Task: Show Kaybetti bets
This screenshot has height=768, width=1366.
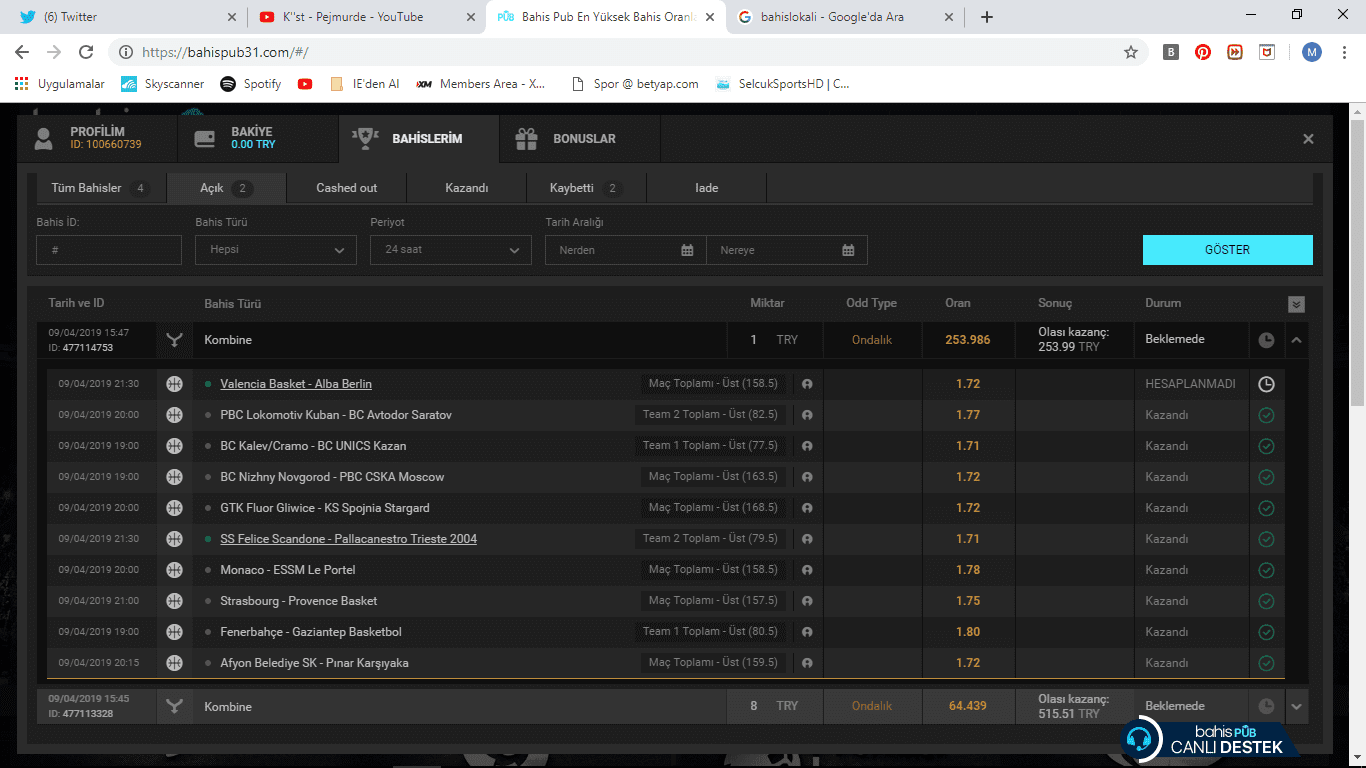Action: (x=587, y=188)
